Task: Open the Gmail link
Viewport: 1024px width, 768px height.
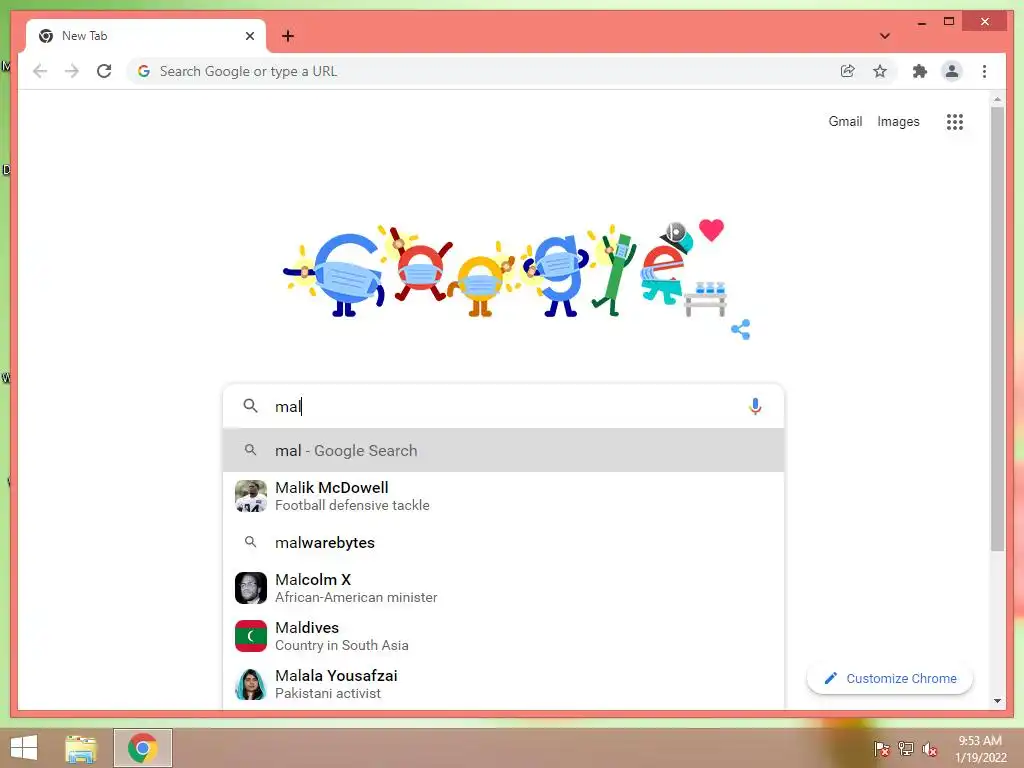Action: click(x=845, y=121)
